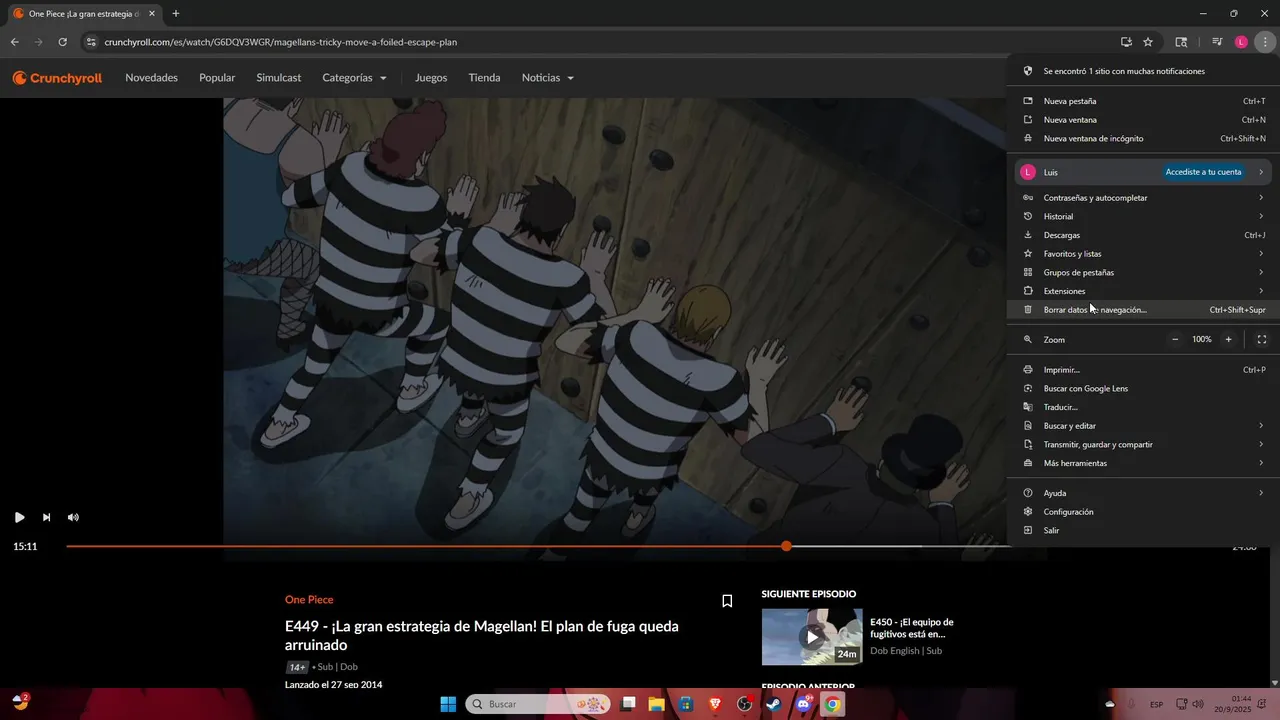1280x720 pixels.
Task: Toggle fullscreen mode from zoom row
Action: point(1261,339)
